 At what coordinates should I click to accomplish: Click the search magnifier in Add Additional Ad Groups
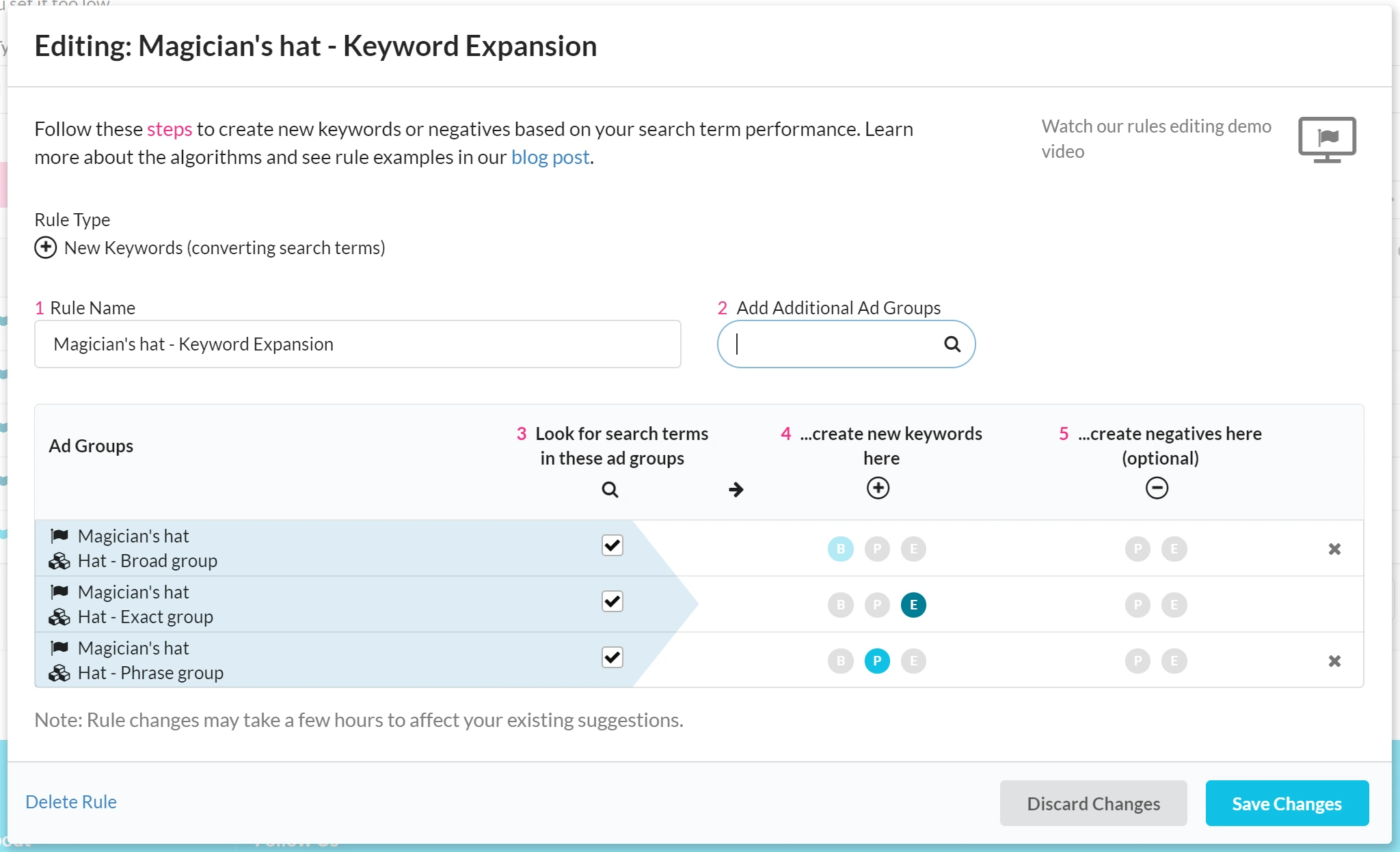952,344
